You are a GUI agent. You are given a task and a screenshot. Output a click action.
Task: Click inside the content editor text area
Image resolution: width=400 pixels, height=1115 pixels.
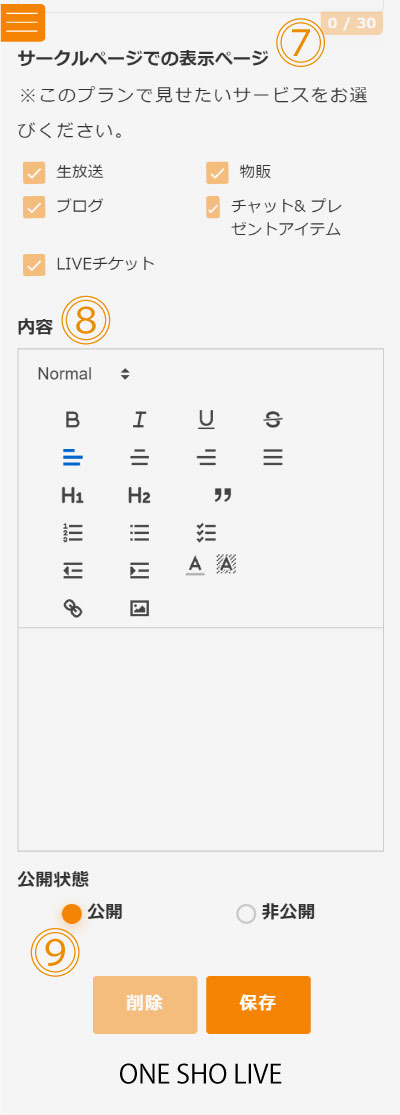coord(200,738)
